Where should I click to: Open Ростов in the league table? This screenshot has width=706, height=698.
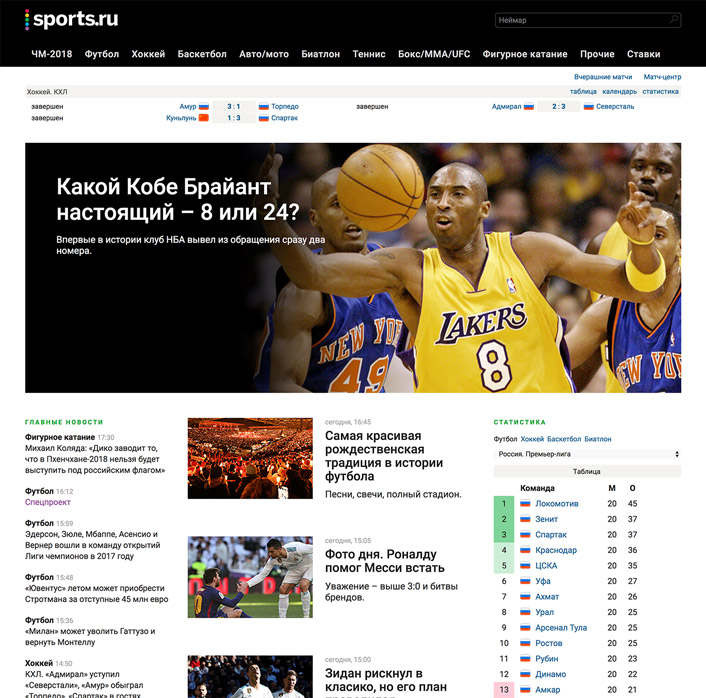click(549, 644)
